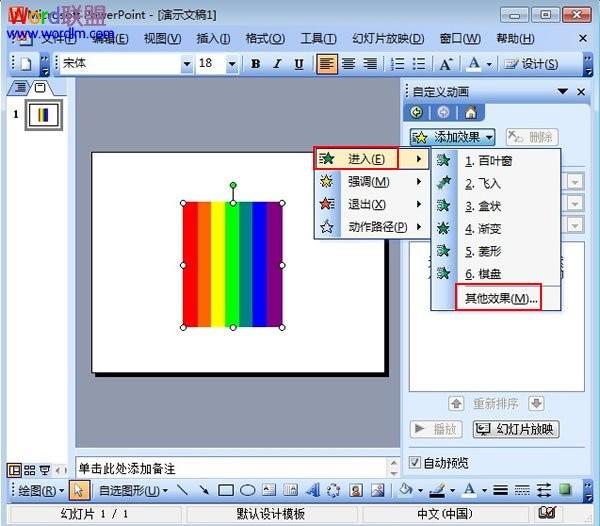Insert a picture from file
Screen dimensions: 600x526
tap(378, 490)
